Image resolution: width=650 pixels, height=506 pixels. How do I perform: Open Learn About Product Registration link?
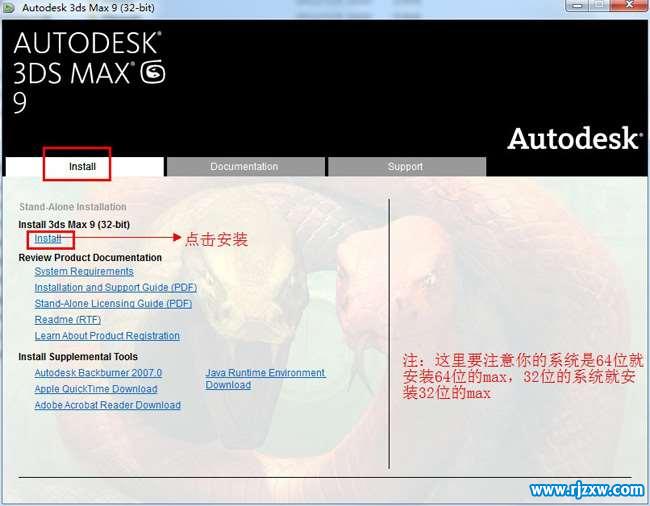pyautogui.click(x=107, y=336)
